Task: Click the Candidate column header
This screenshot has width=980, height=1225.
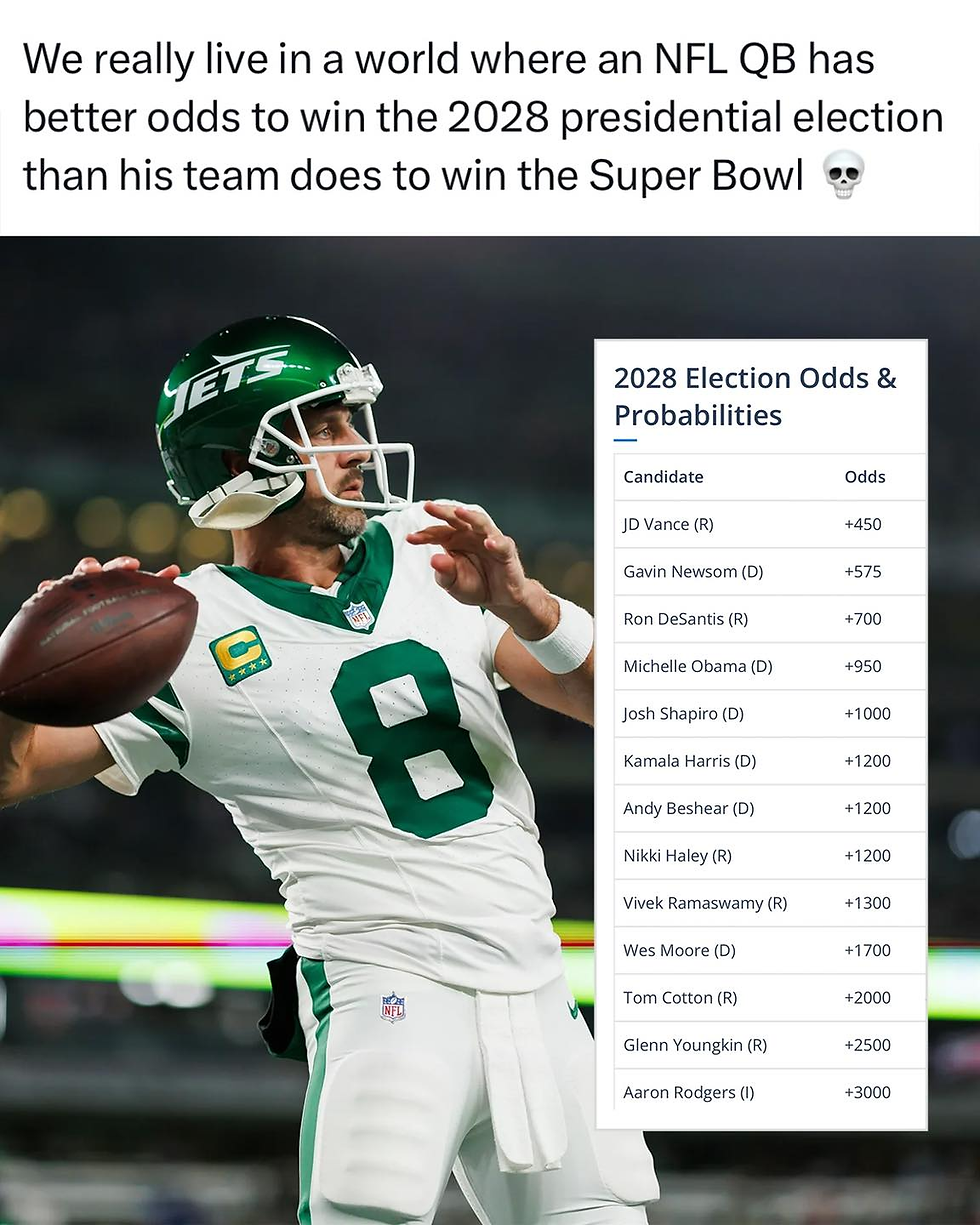Action: point(663,477)
